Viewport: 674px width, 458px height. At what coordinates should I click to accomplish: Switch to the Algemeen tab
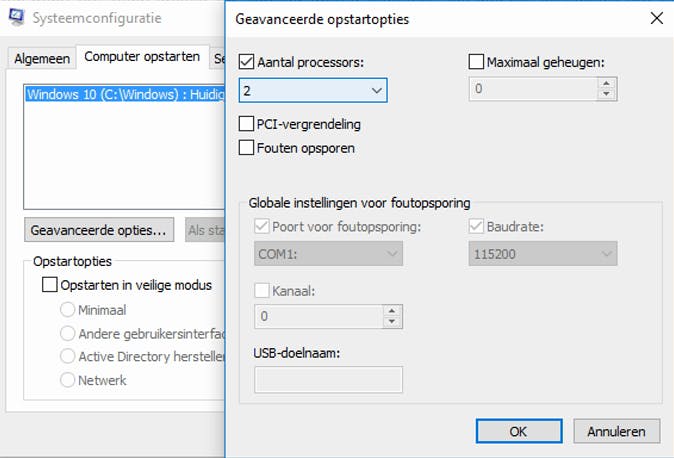coord(42,59)
